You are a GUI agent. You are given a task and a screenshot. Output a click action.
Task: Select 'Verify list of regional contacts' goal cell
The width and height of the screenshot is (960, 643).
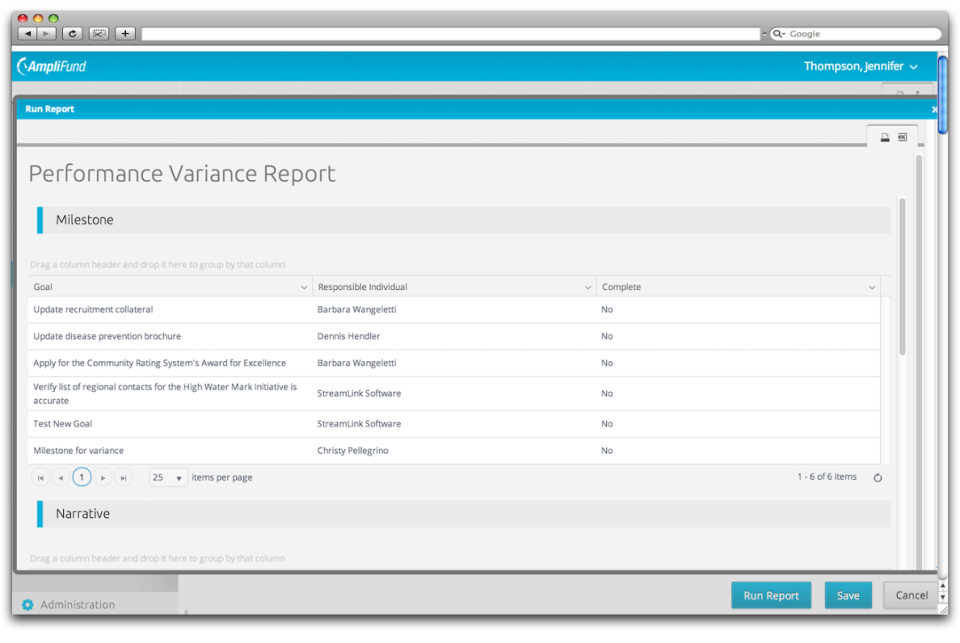pos(170,394)
